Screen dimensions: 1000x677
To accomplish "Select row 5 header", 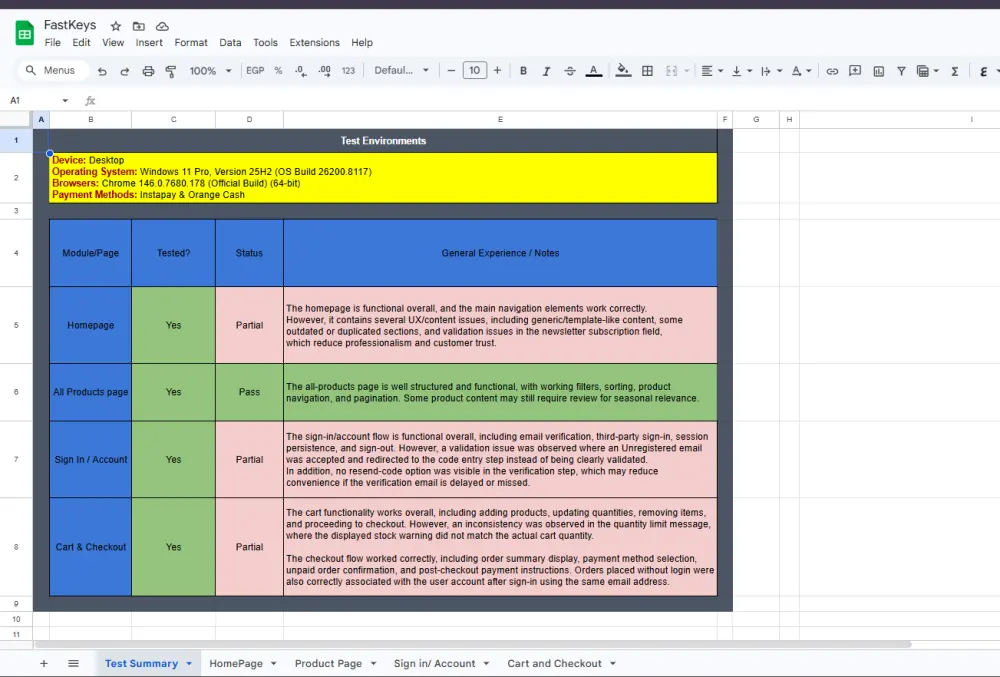I will pos(16,325).
